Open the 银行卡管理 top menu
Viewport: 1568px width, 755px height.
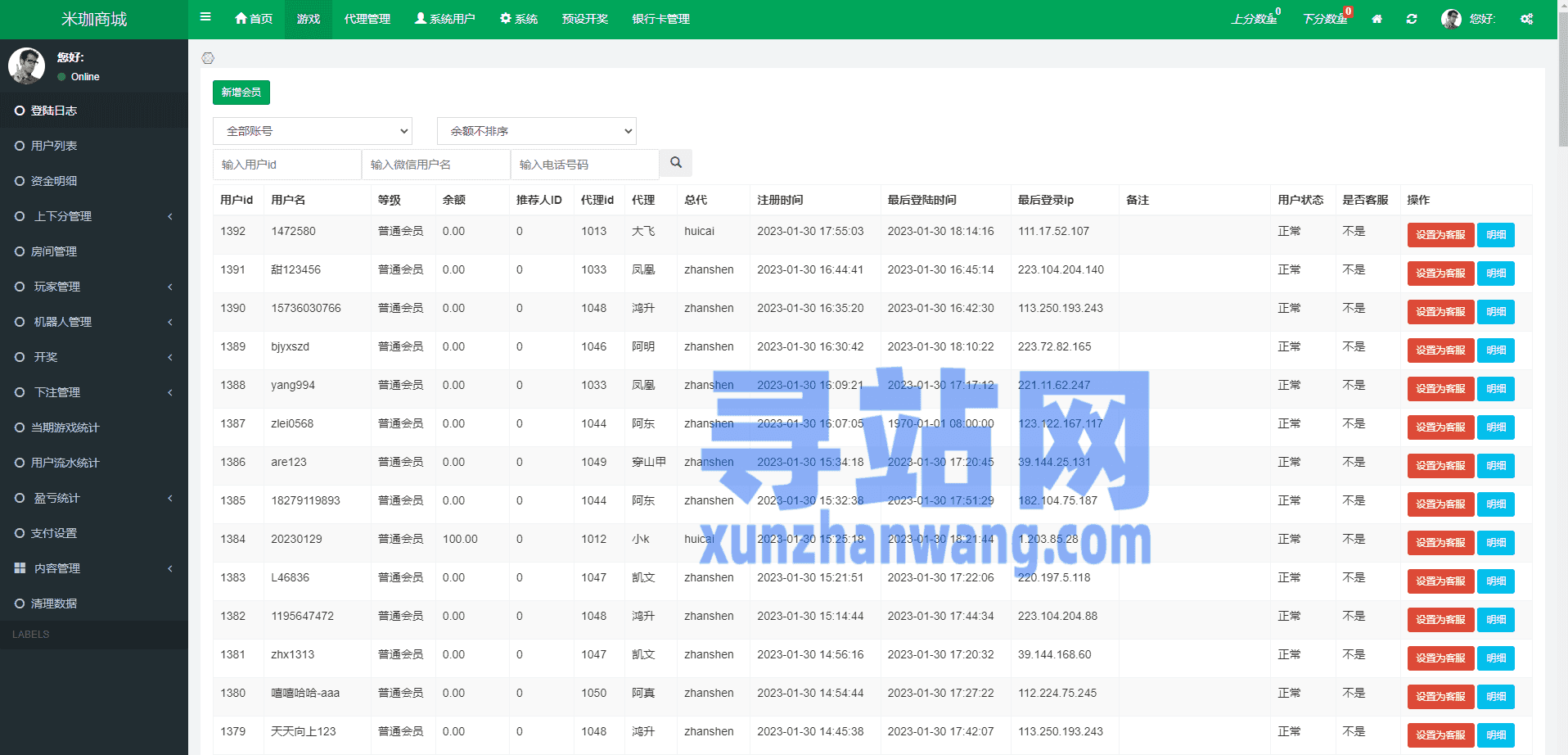(x=661, y=19)
